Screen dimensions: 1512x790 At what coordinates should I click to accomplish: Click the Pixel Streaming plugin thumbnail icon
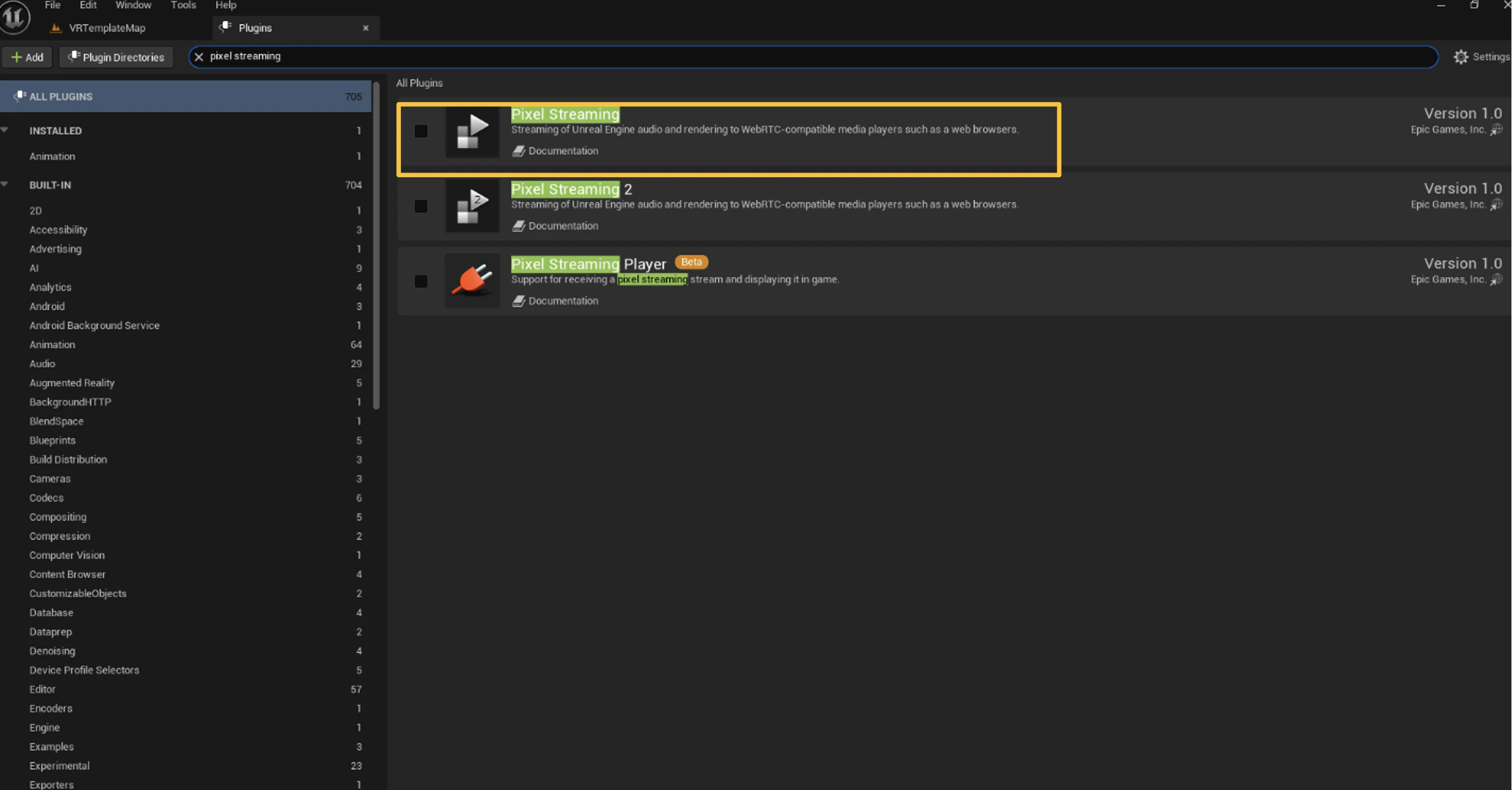[472, 131]
